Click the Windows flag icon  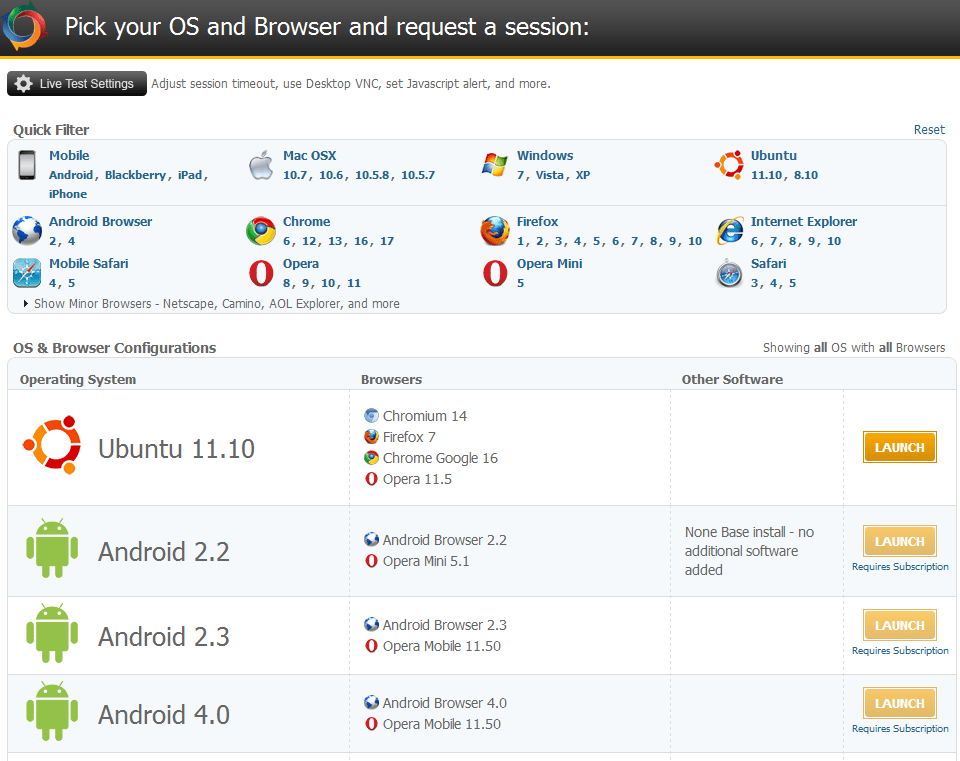[495, 165]
